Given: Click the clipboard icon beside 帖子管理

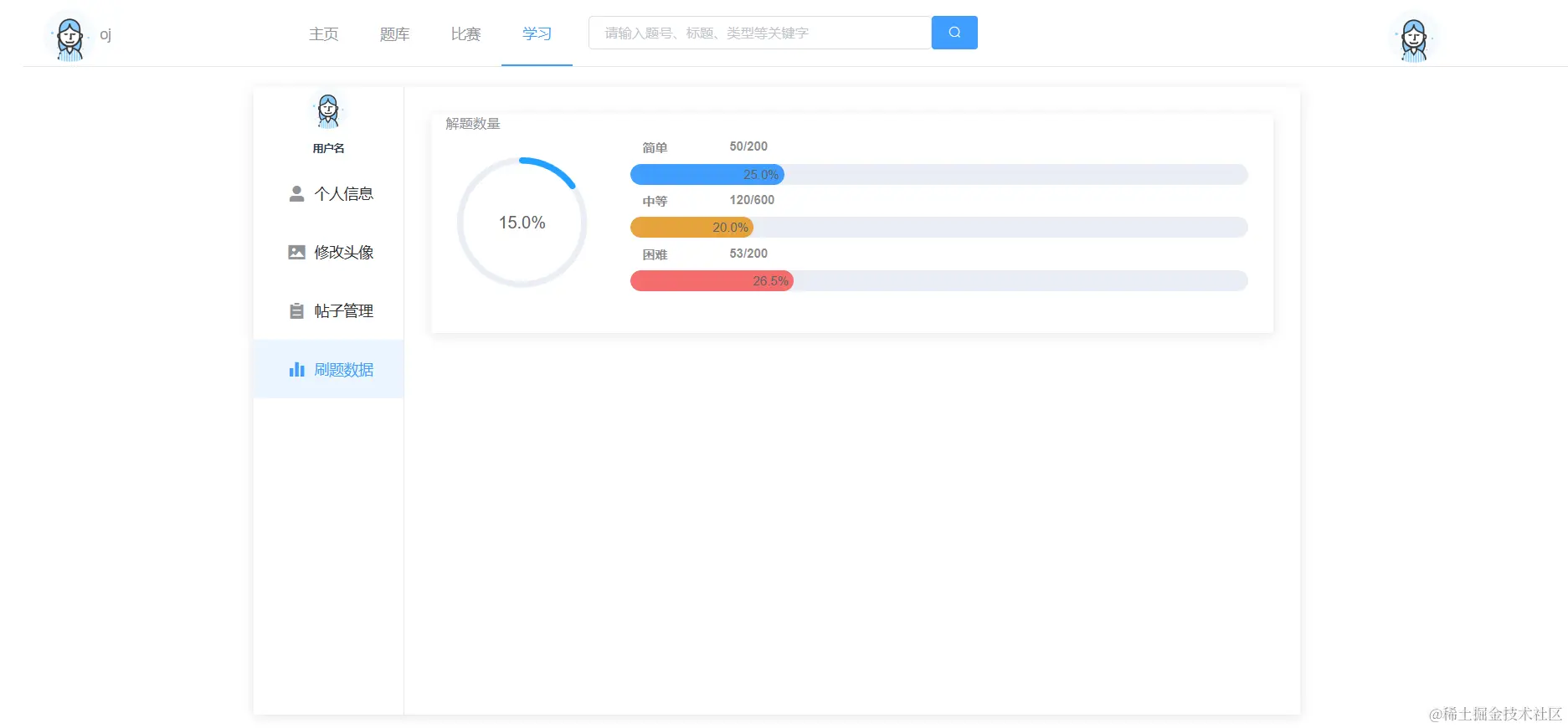Looking at the screenshot, I should 296,311.
